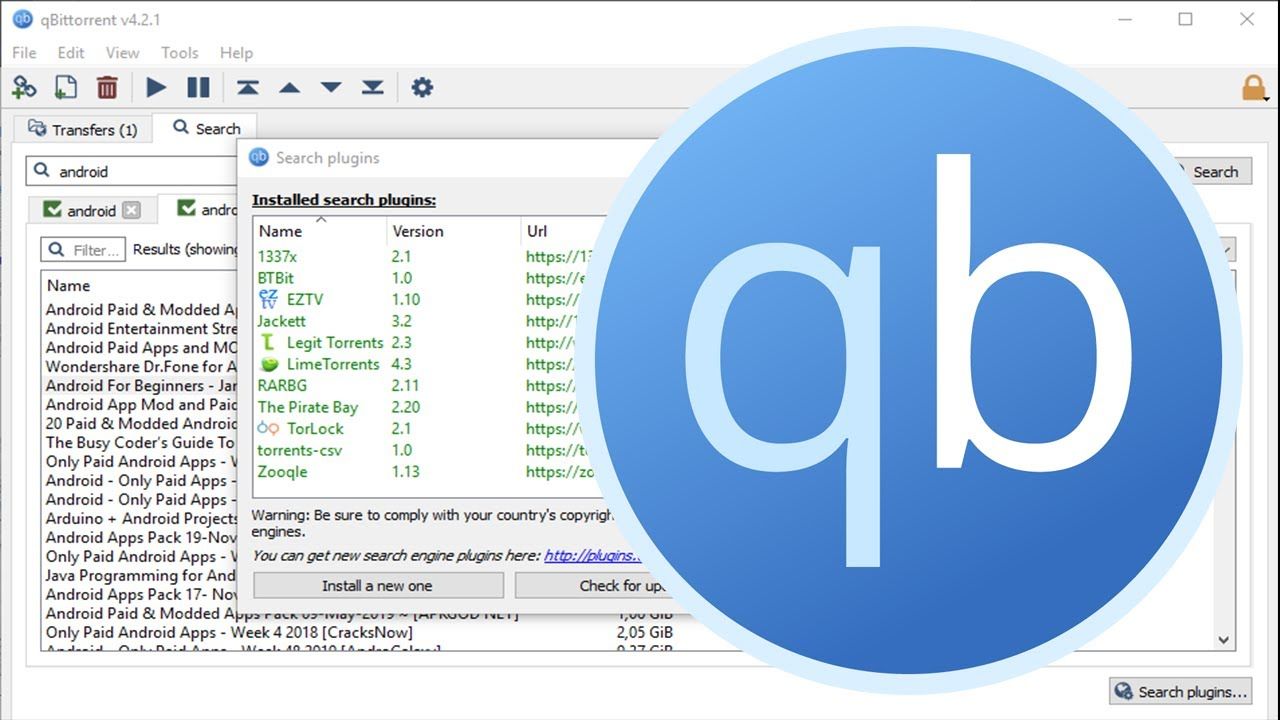The width and height of the screenshot is (1280, 720).
Task: Select Android Entertainment Stream result
Action: point(141,328)
